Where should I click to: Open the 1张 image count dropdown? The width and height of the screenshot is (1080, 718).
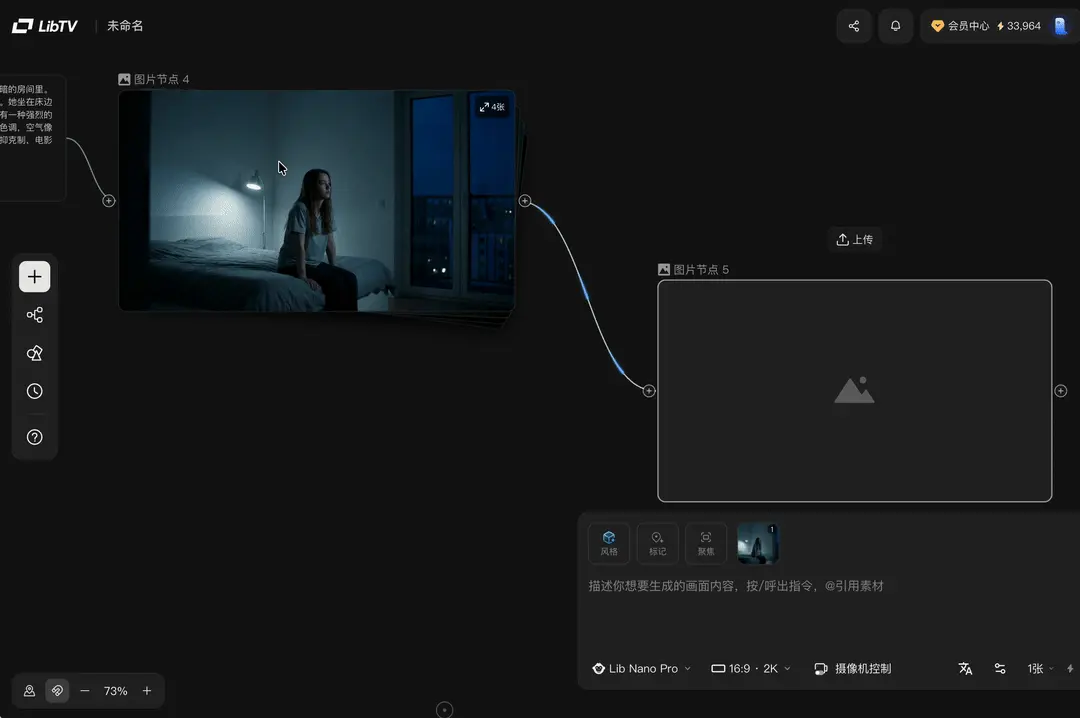tap(1037, 668)
